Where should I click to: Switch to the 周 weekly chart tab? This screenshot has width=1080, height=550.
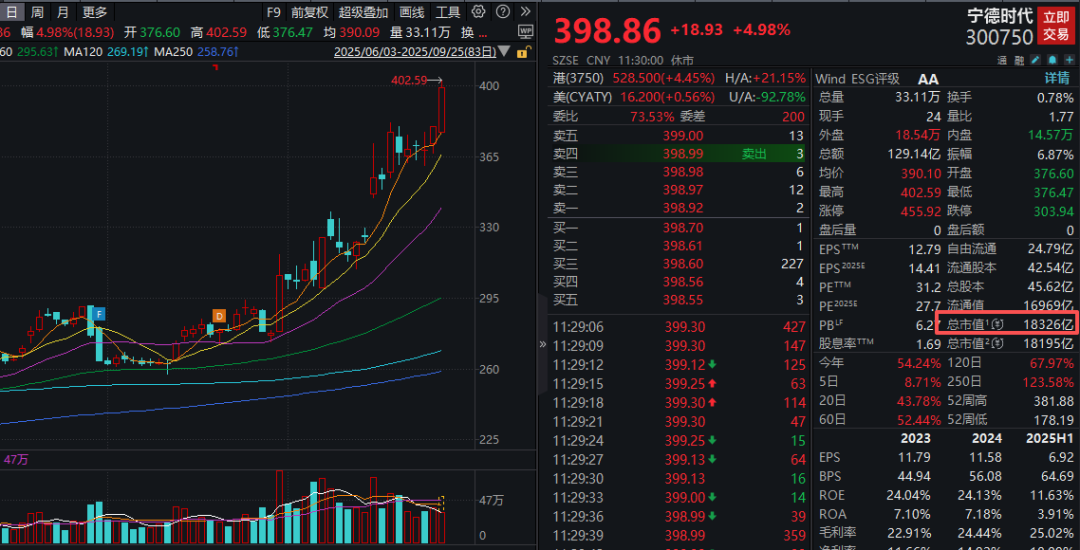(x=37, y=12)
